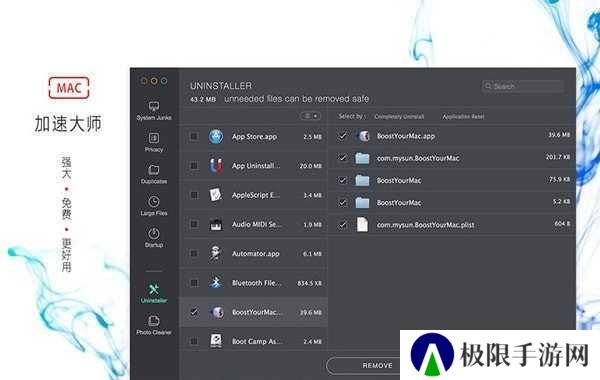Image resolution: width=600 pixels, height=380 pixels.
Task: Select the Bluetooth File app icon
Action: click(216, 283)
